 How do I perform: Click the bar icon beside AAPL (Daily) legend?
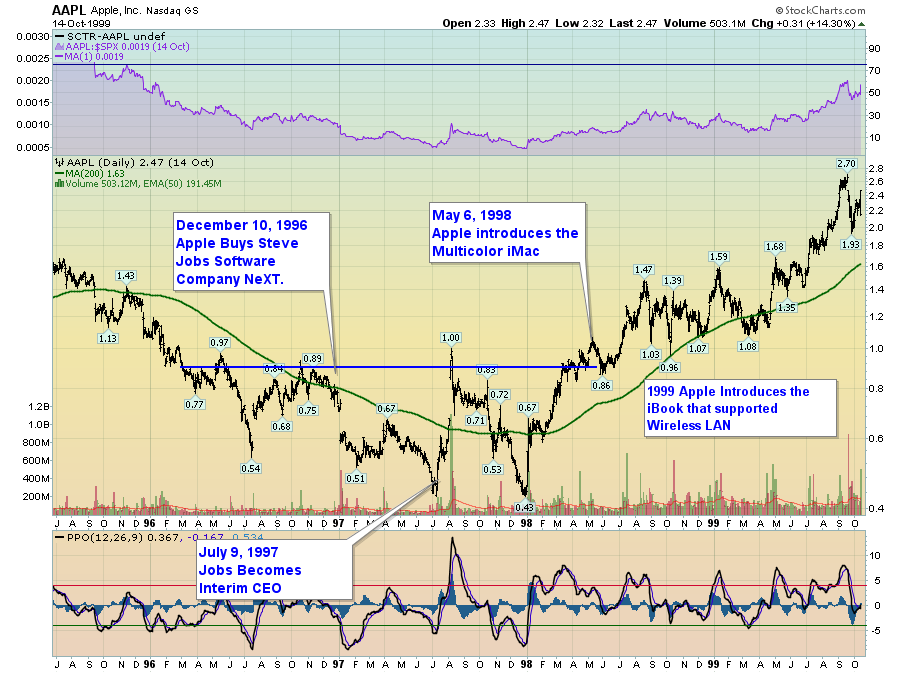click(59, 162)
